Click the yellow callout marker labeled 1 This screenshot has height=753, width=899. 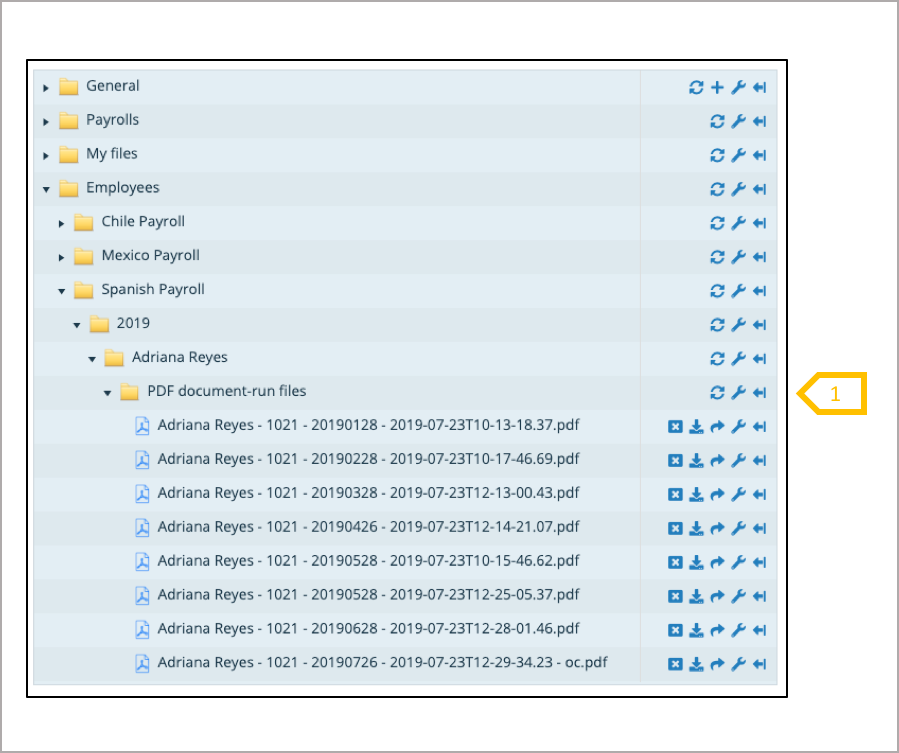point(832,395)
